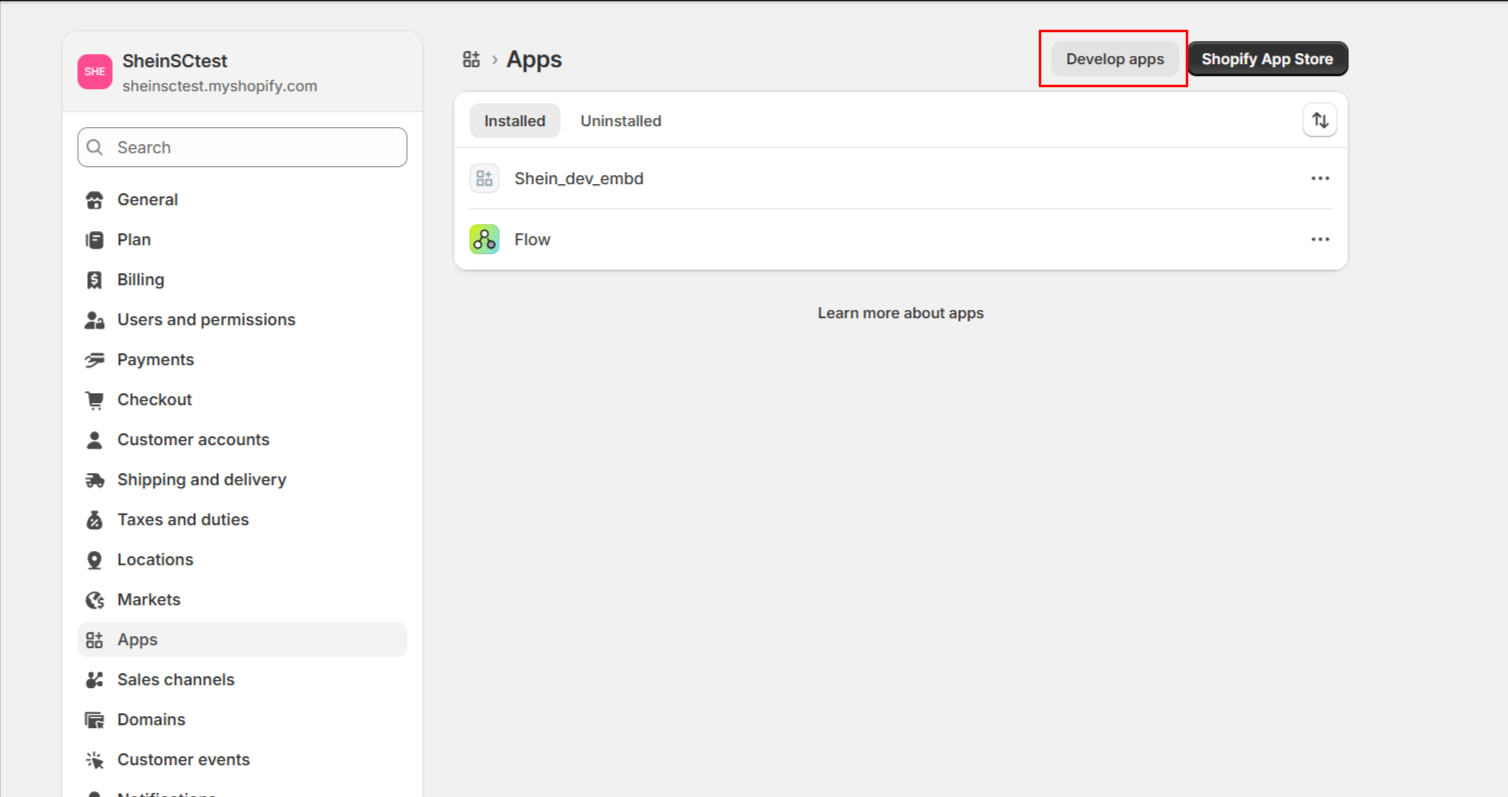Follow the Learn more about apps link

tap(900, 313)
